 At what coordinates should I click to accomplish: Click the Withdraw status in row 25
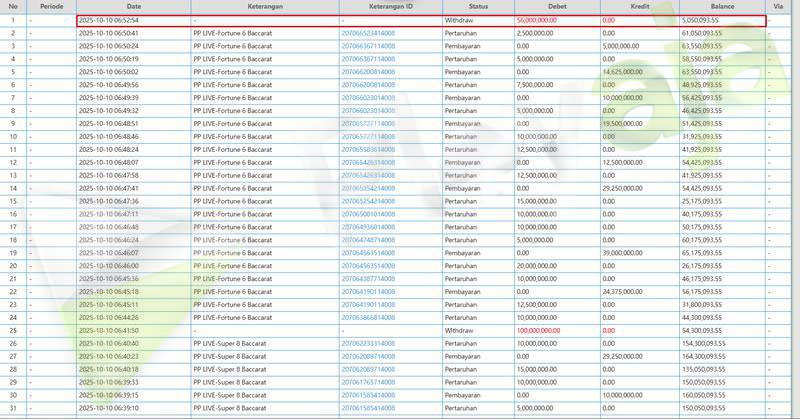[459, 330]
